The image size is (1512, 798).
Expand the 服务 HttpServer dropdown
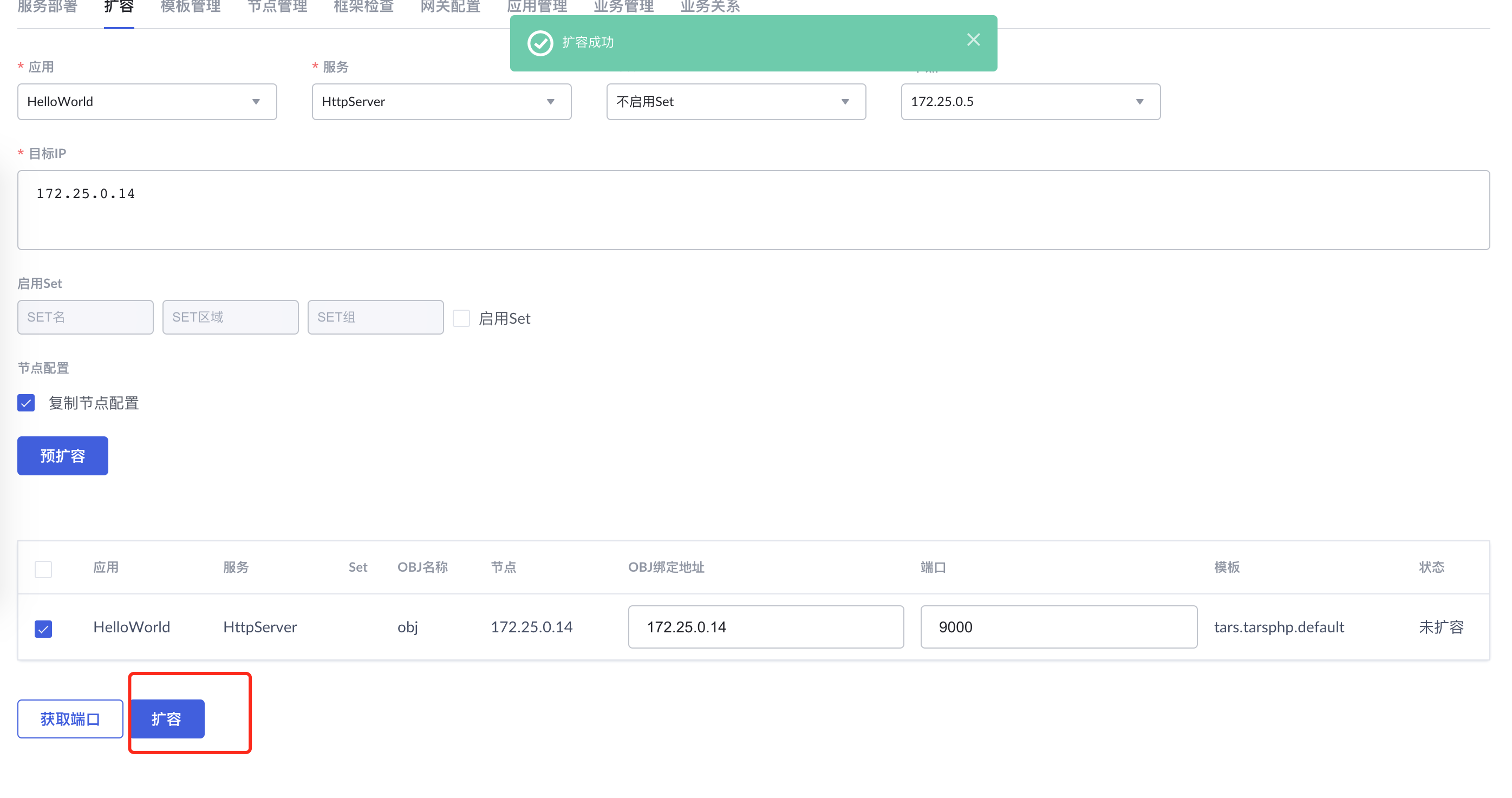click(x=441, y=102)
